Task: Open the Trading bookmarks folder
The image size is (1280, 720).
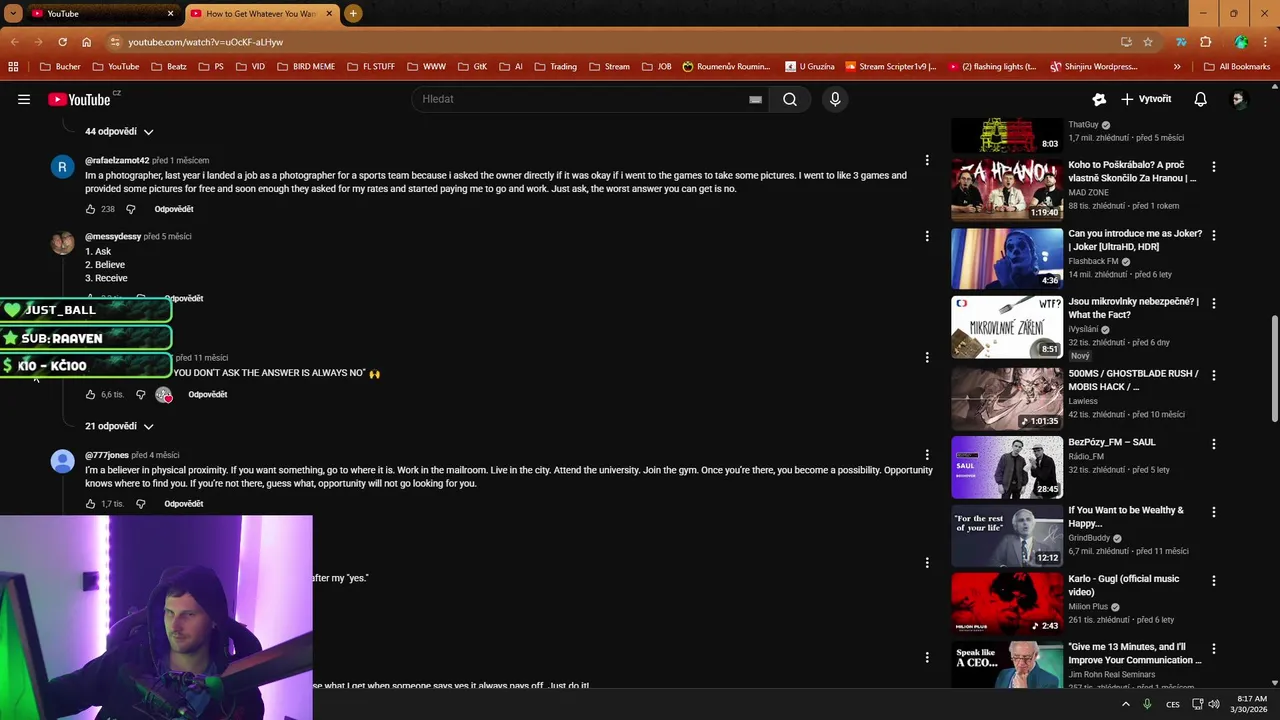Action: 554,67
